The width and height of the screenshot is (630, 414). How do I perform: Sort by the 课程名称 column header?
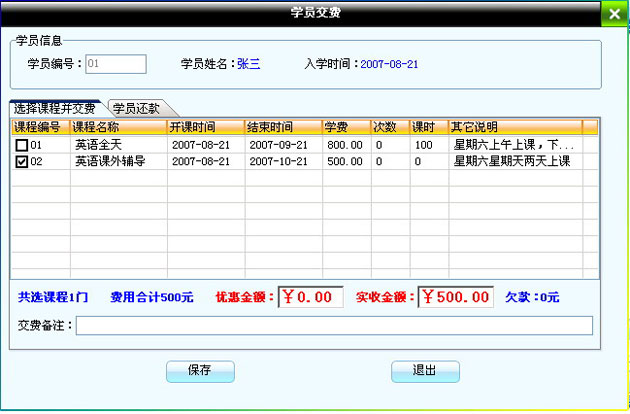tap(118, 127)
